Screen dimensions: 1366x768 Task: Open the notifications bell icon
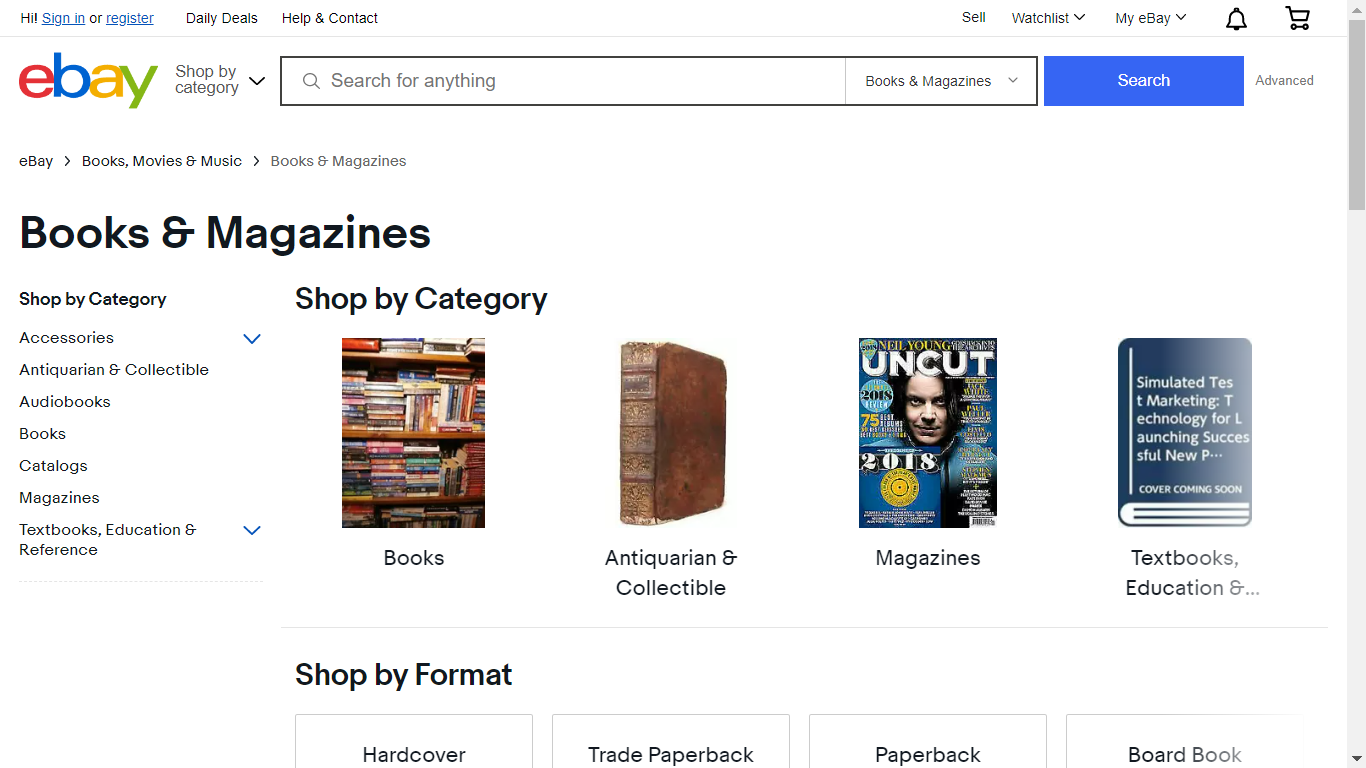(x=1237, y=19)
